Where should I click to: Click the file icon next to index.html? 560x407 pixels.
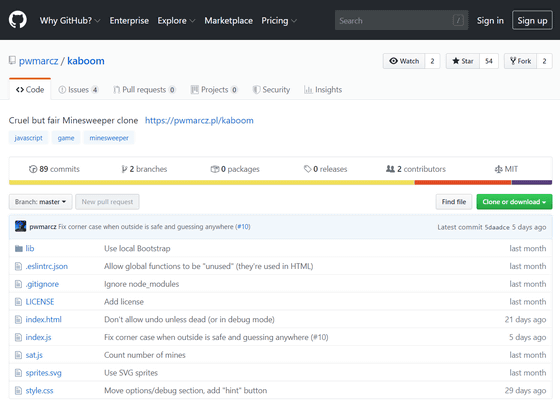[x=18, y=320]
